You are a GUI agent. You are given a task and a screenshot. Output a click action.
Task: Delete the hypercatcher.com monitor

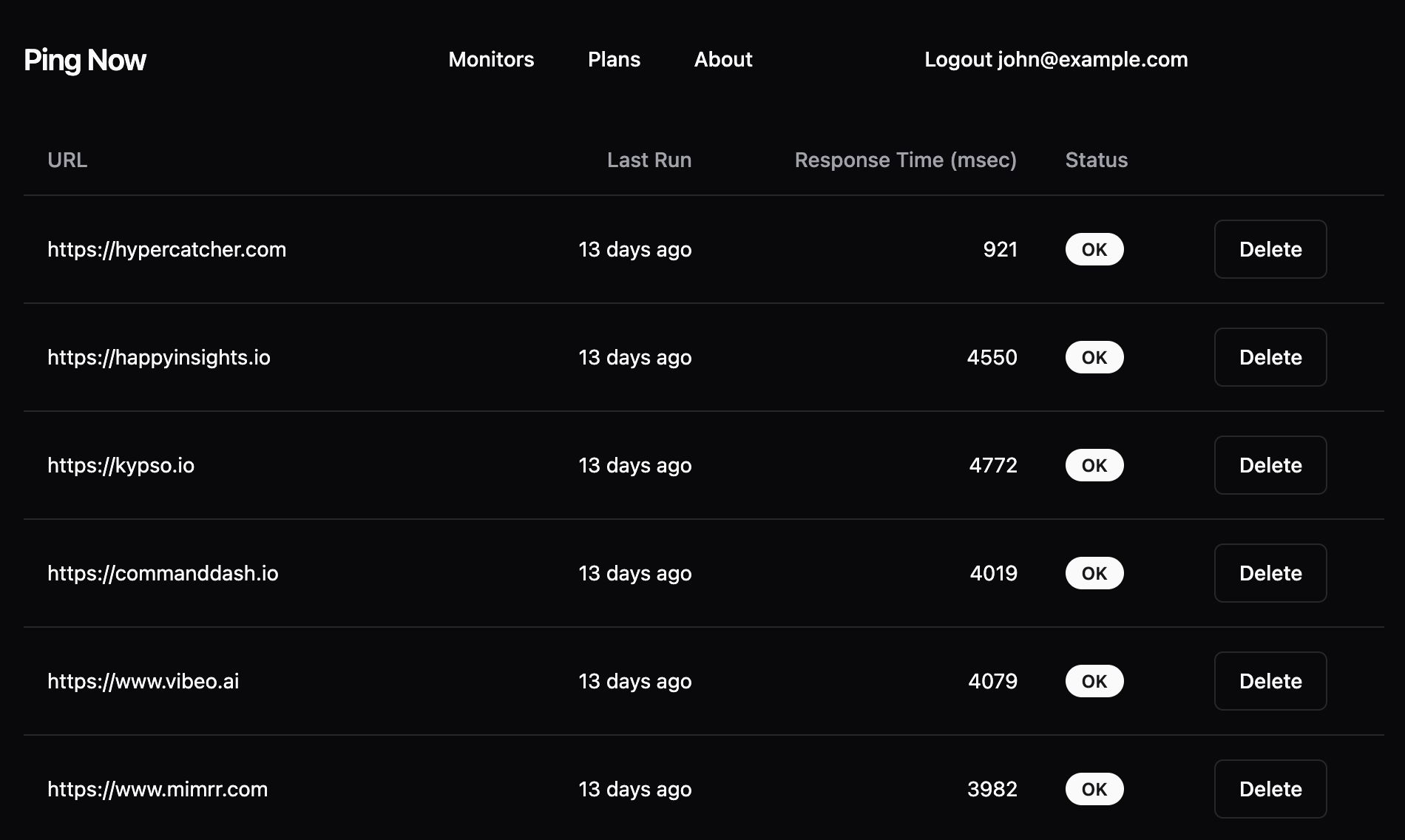(x=1270, y=249)
